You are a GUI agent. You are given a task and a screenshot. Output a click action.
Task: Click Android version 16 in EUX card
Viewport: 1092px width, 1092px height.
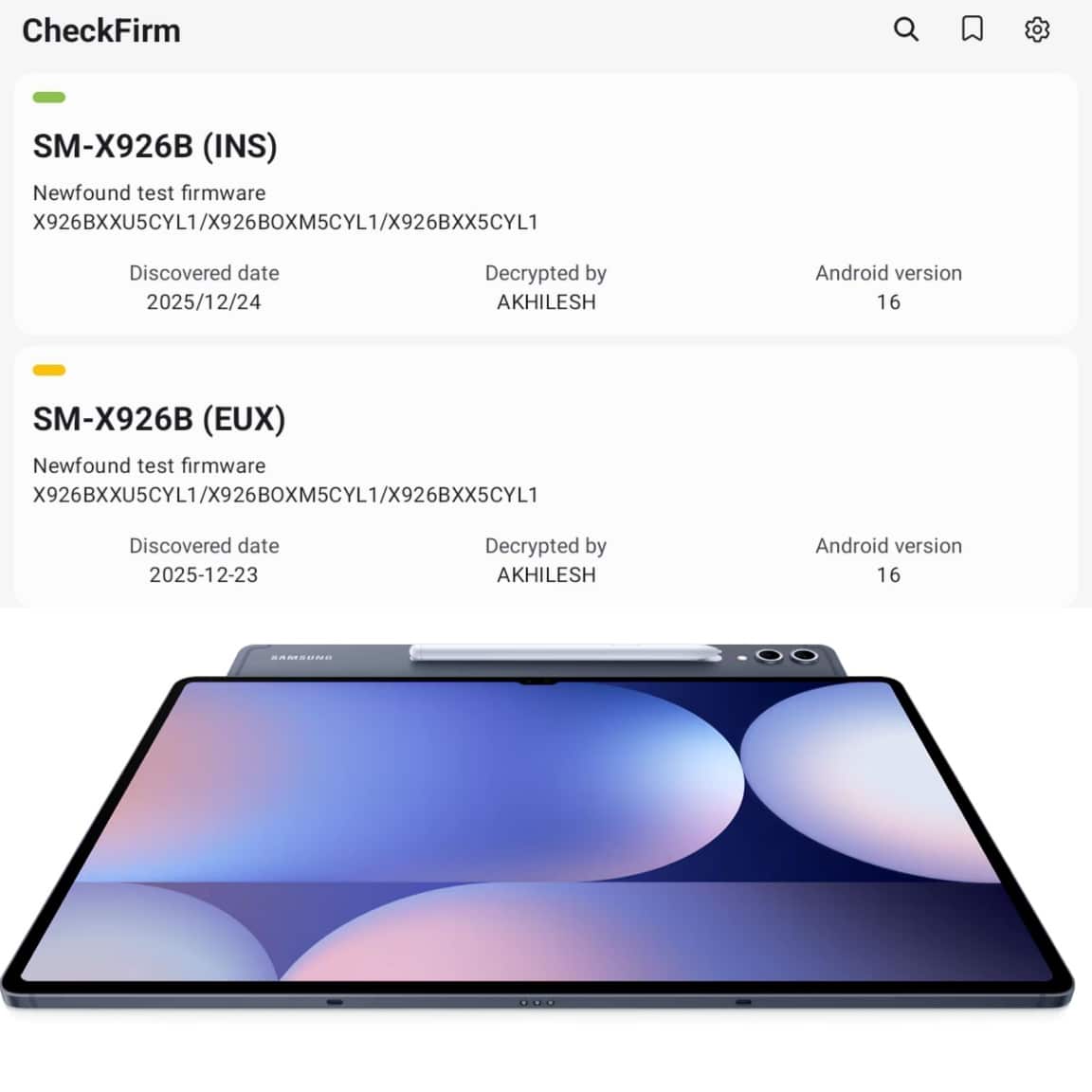tap(888, 575)
